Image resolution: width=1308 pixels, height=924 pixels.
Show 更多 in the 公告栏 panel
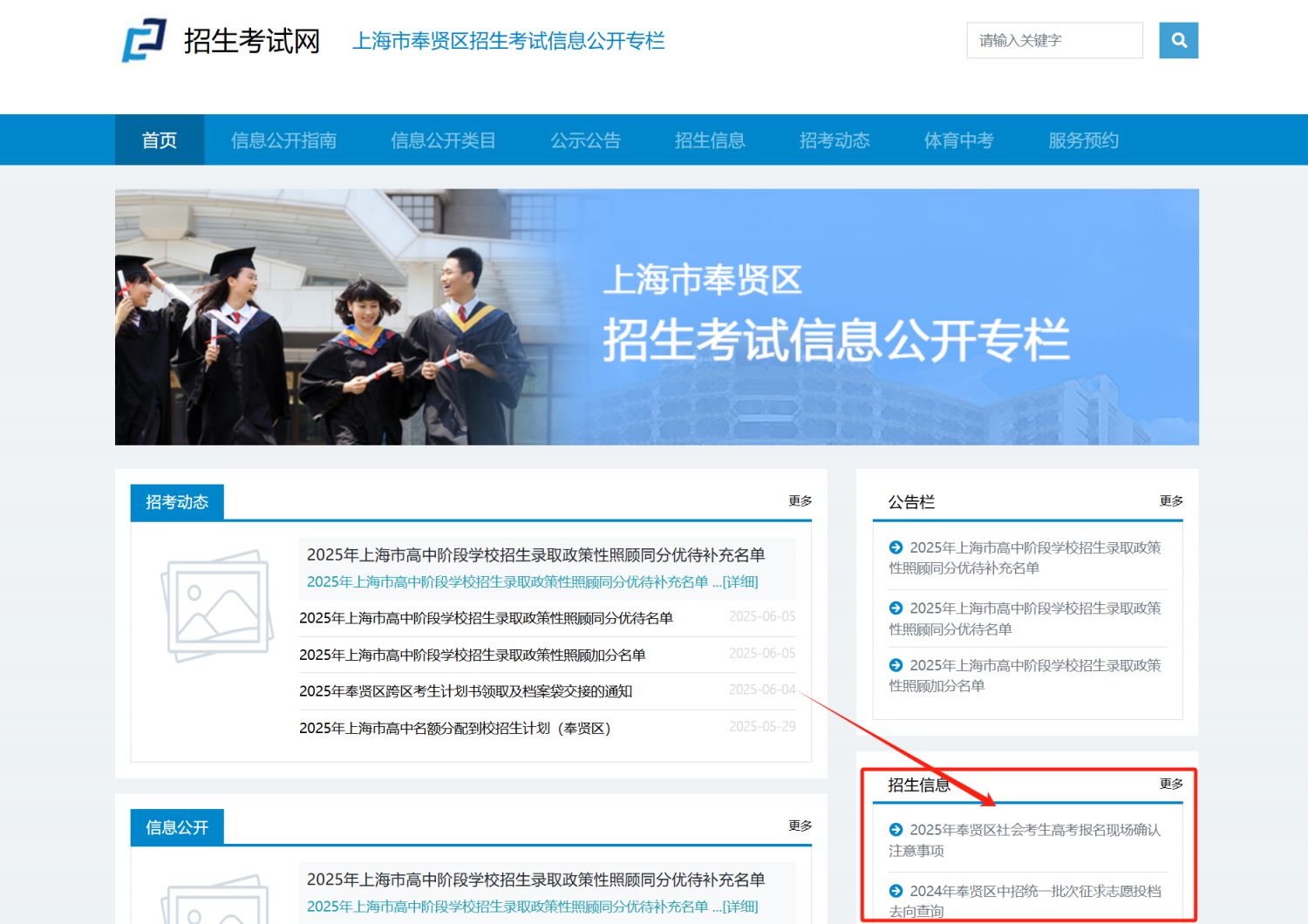[x=1171, y=500]
